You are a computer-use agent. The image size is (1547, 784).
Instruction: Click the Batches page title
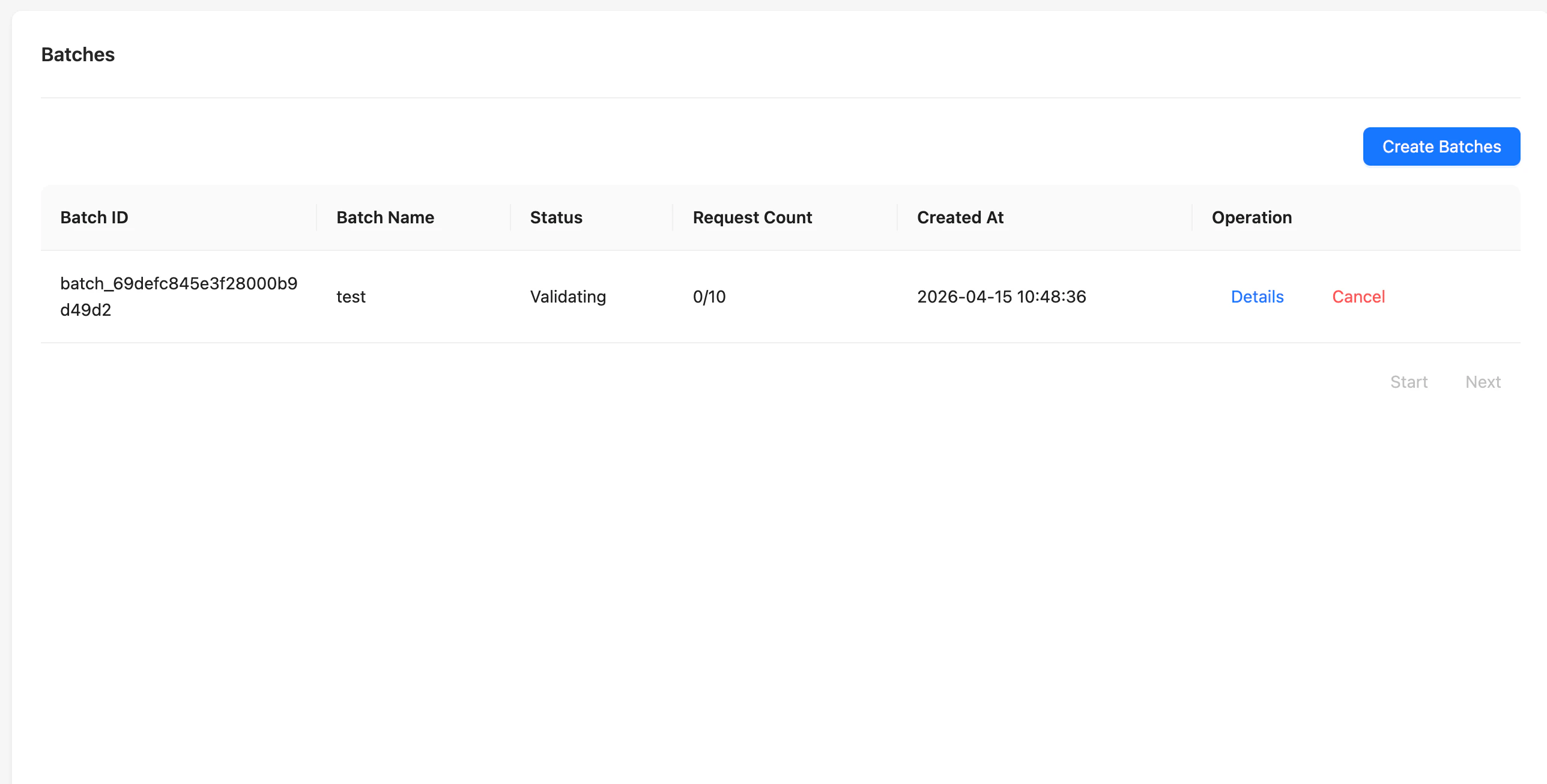[77, 54]
